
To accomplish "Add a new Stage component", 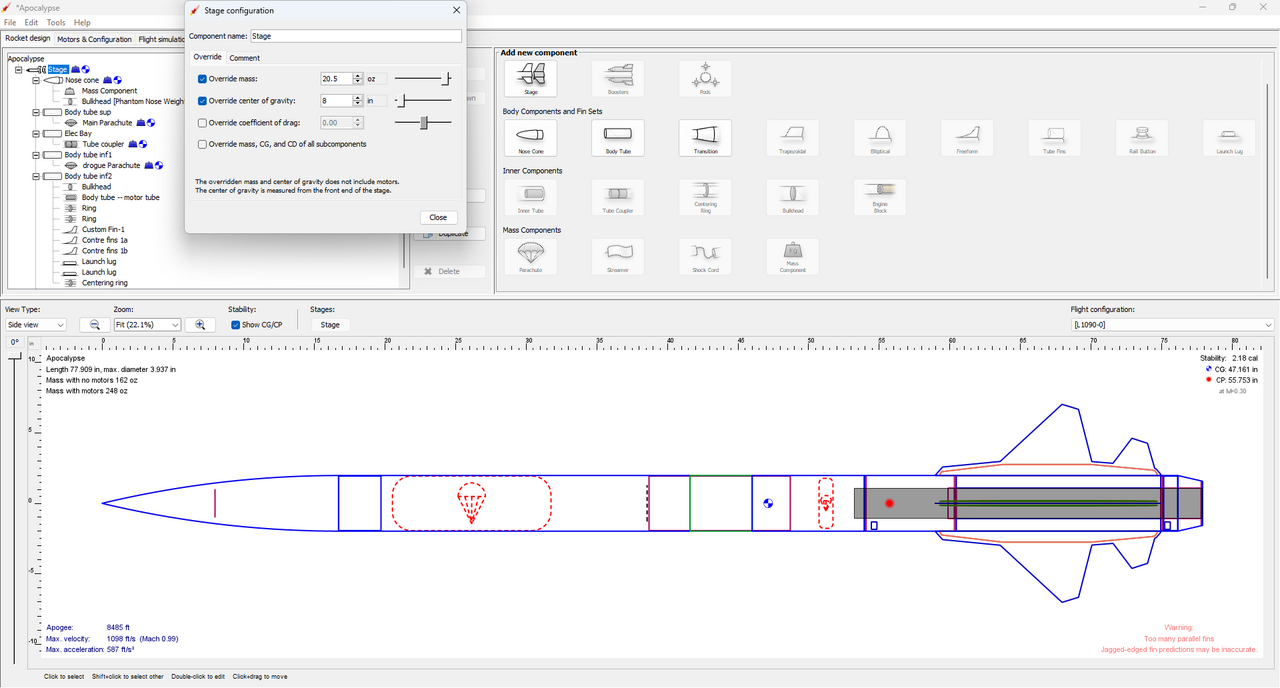I will (x=531, y=79).
